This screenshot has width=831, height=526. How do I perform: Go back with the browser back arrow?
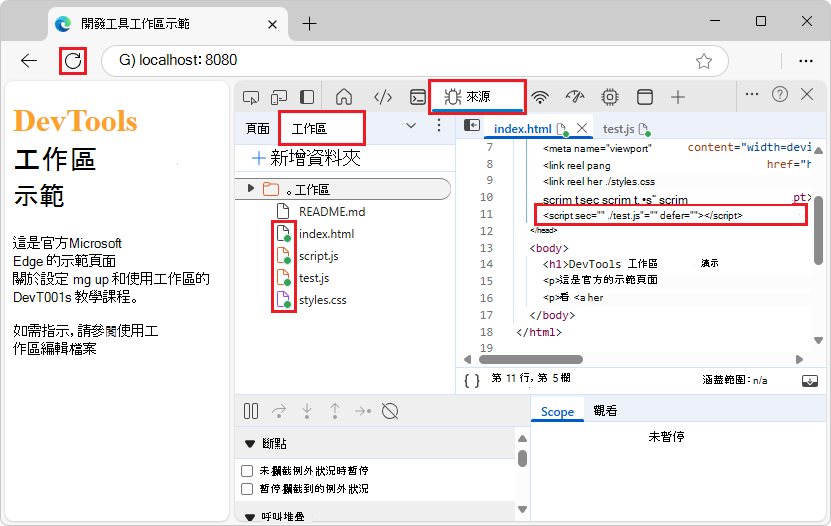tap(29, 61)
